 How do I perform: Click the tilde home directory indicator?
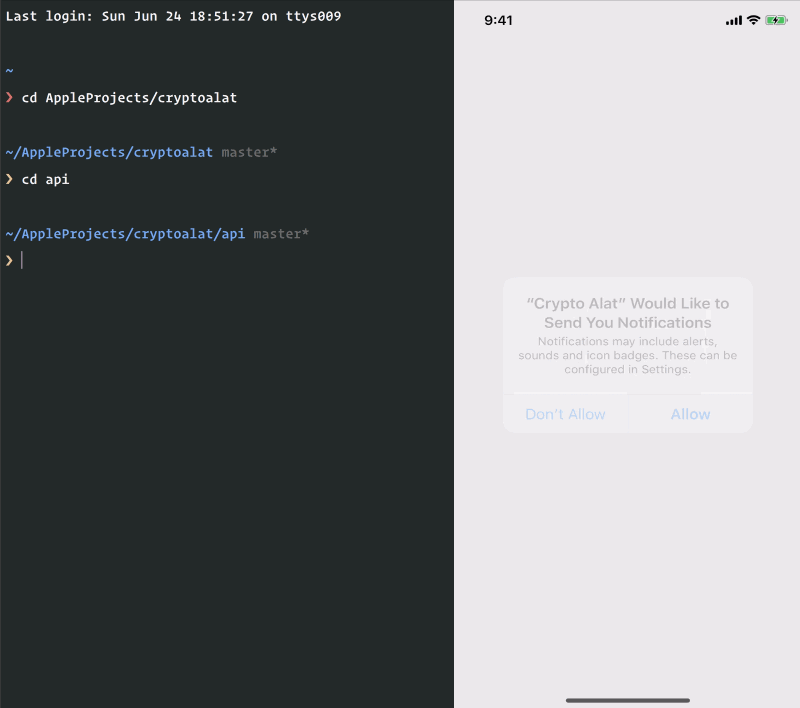(x=8, y=71)
